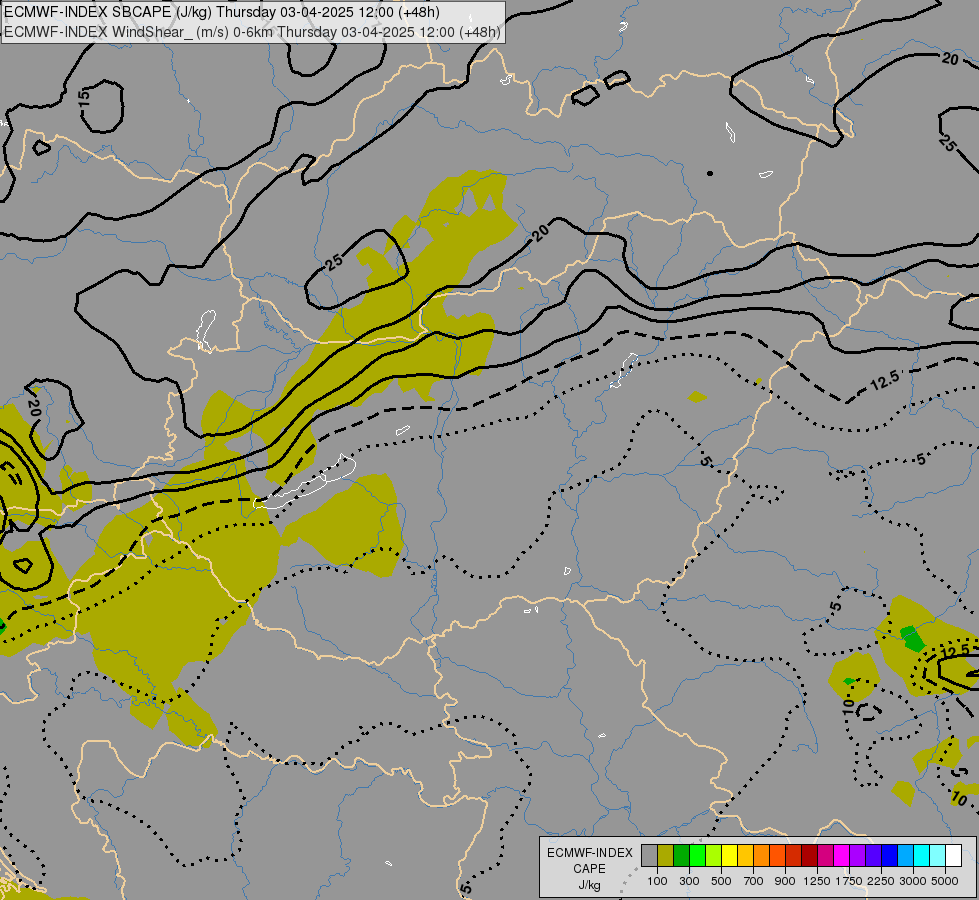Choose the amber-gold legend swatch

[745, 856]
